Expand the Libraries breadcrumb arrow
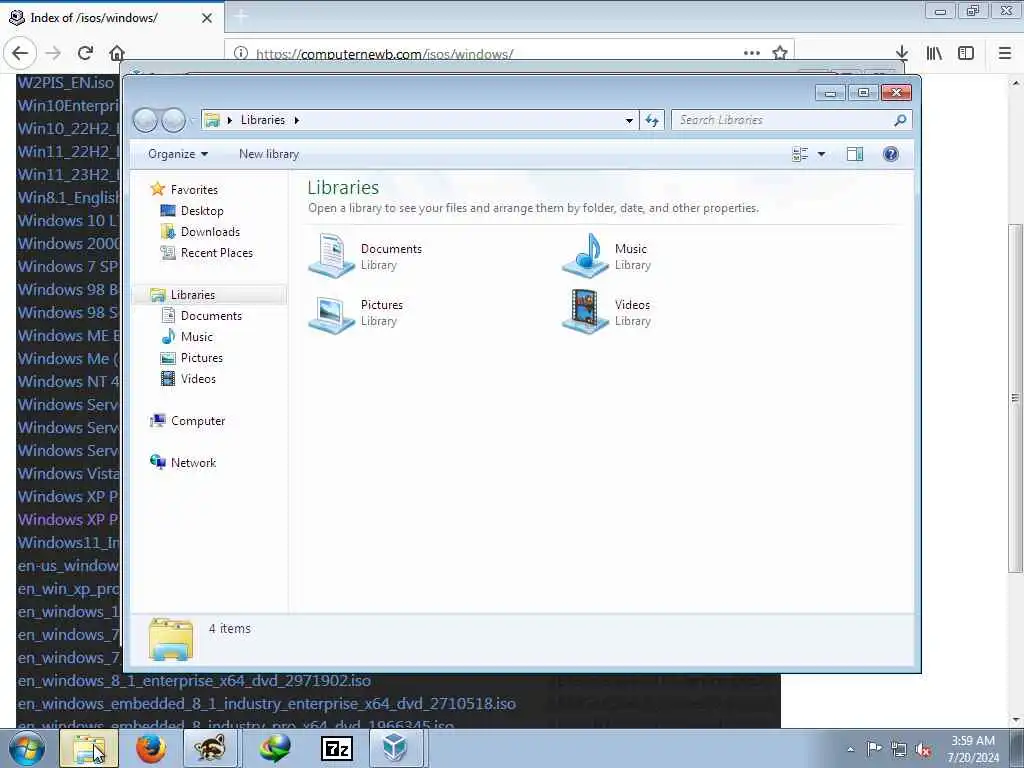The width and height of the screenshot is (1024, 768). coord(296,120)
